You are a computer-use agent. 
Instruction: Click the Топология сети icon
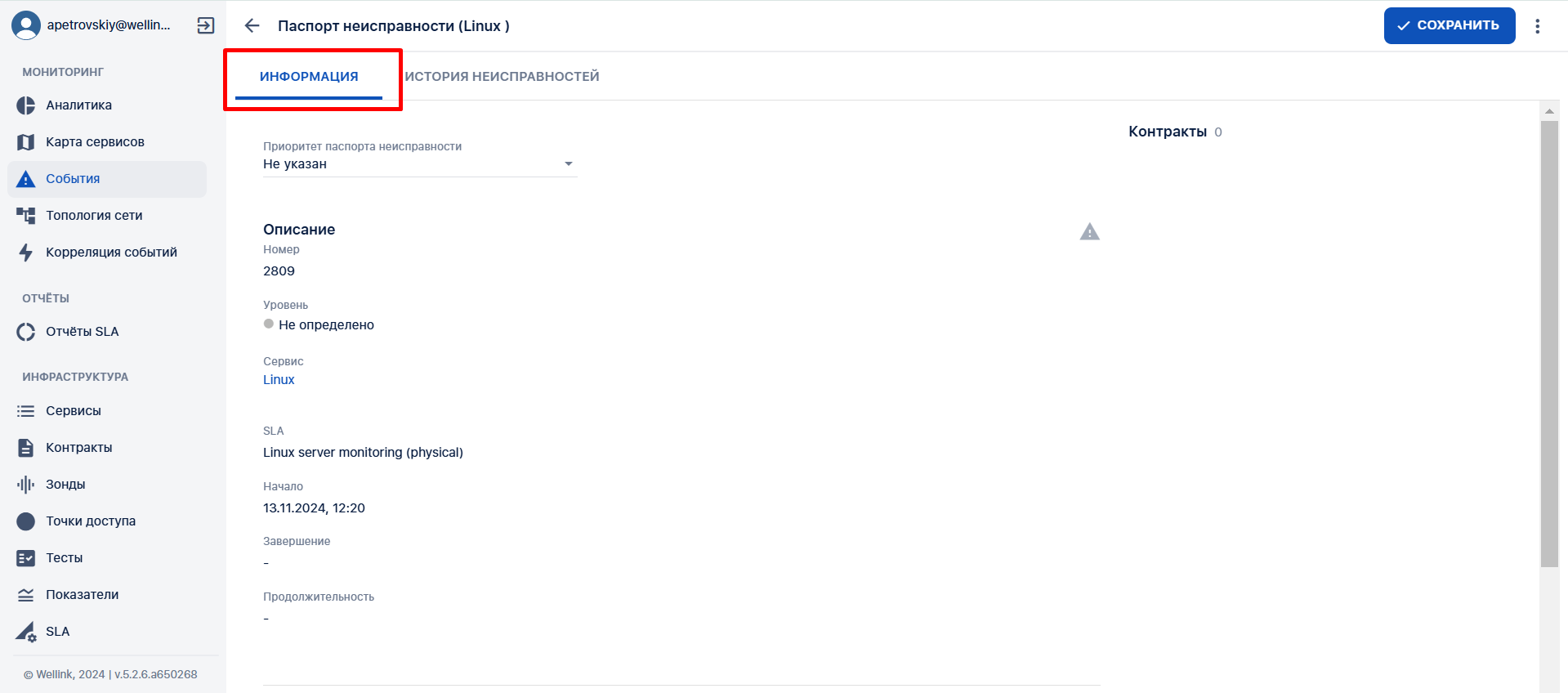[x=26, y=216]
